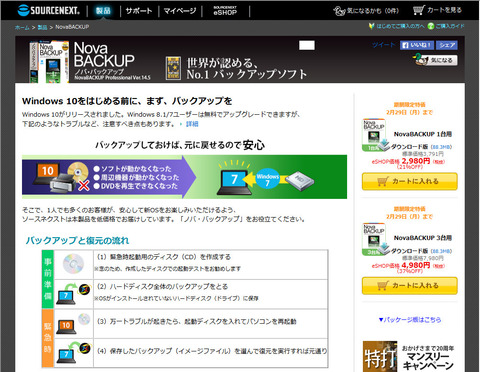Viewport: 480px width, 372px height.
Task: Click the Windows 10をはじめる前に heading
Action: tap(127, 101)
